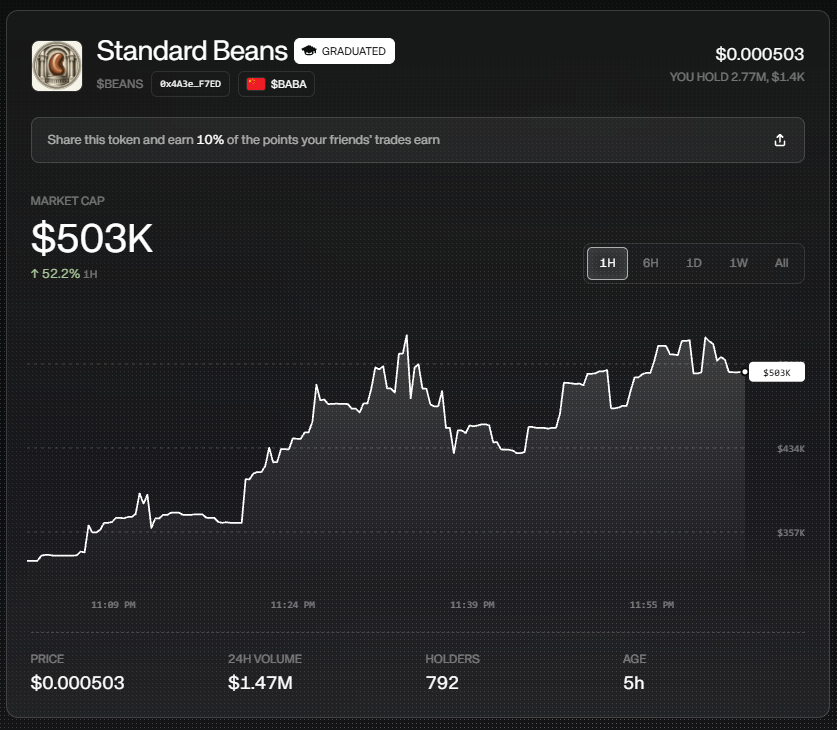This screenshot has height=730, width=837.
Task: Switch chart to 1W timeframe
Action: [x=738, y=263]
